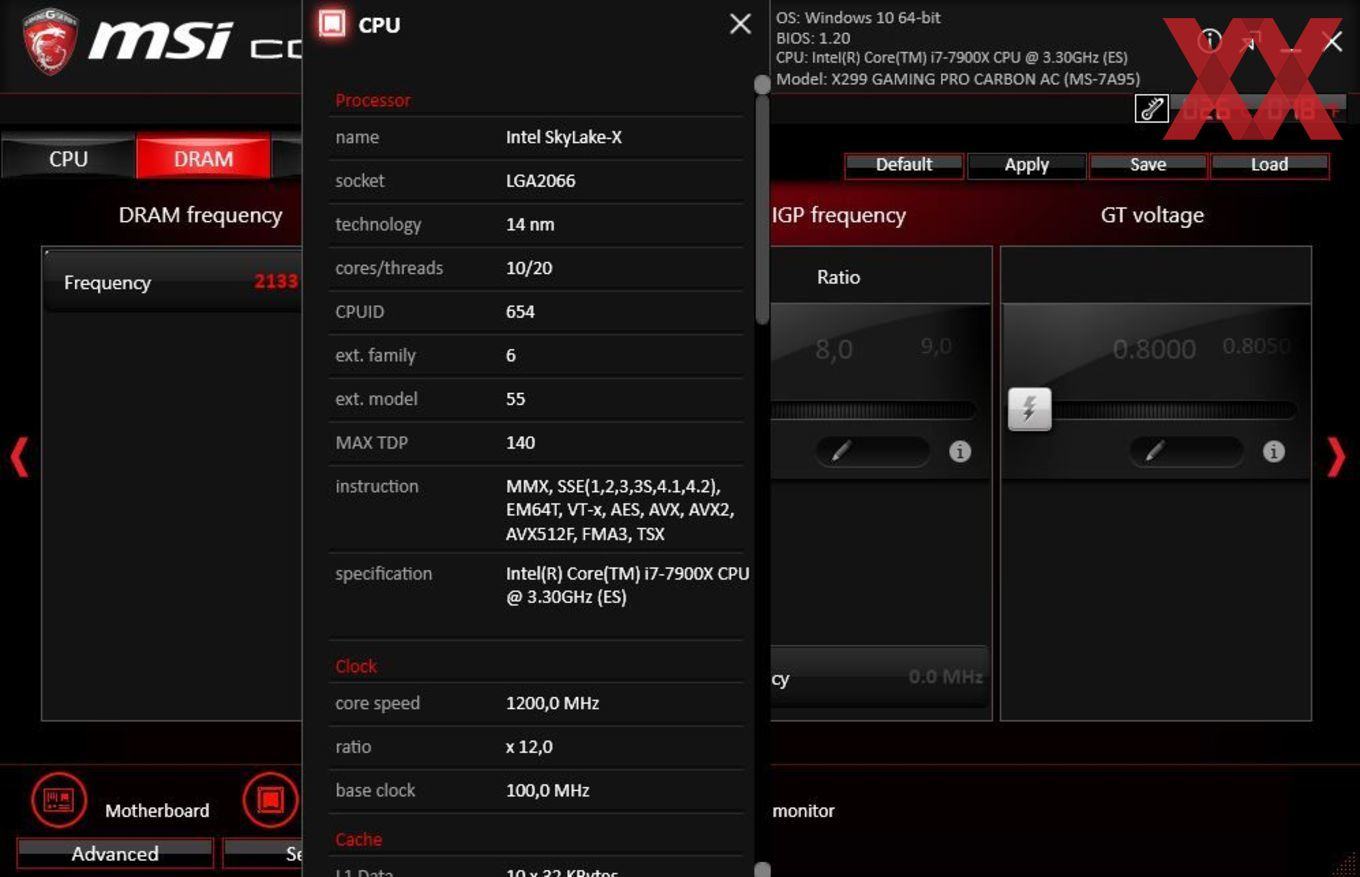Close the CPU info panel

(740, 24)
